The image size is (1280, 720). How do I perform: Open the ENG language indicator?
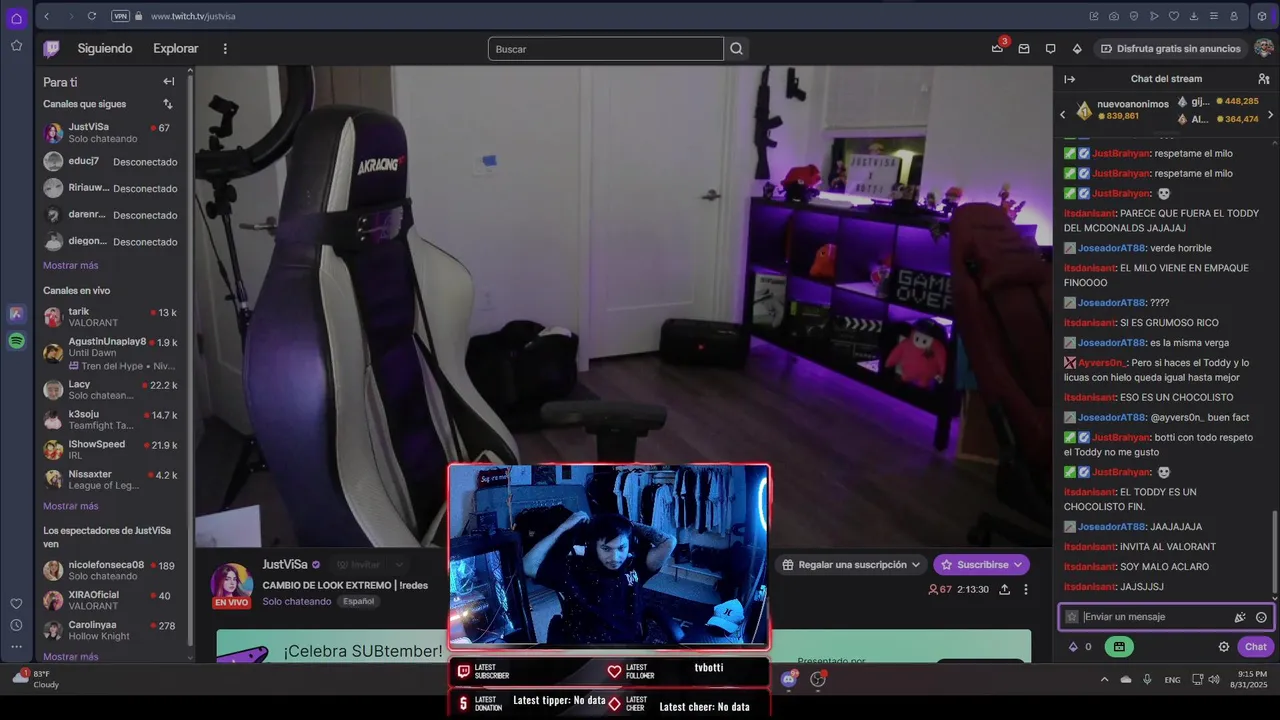(x=1172, y=680)
